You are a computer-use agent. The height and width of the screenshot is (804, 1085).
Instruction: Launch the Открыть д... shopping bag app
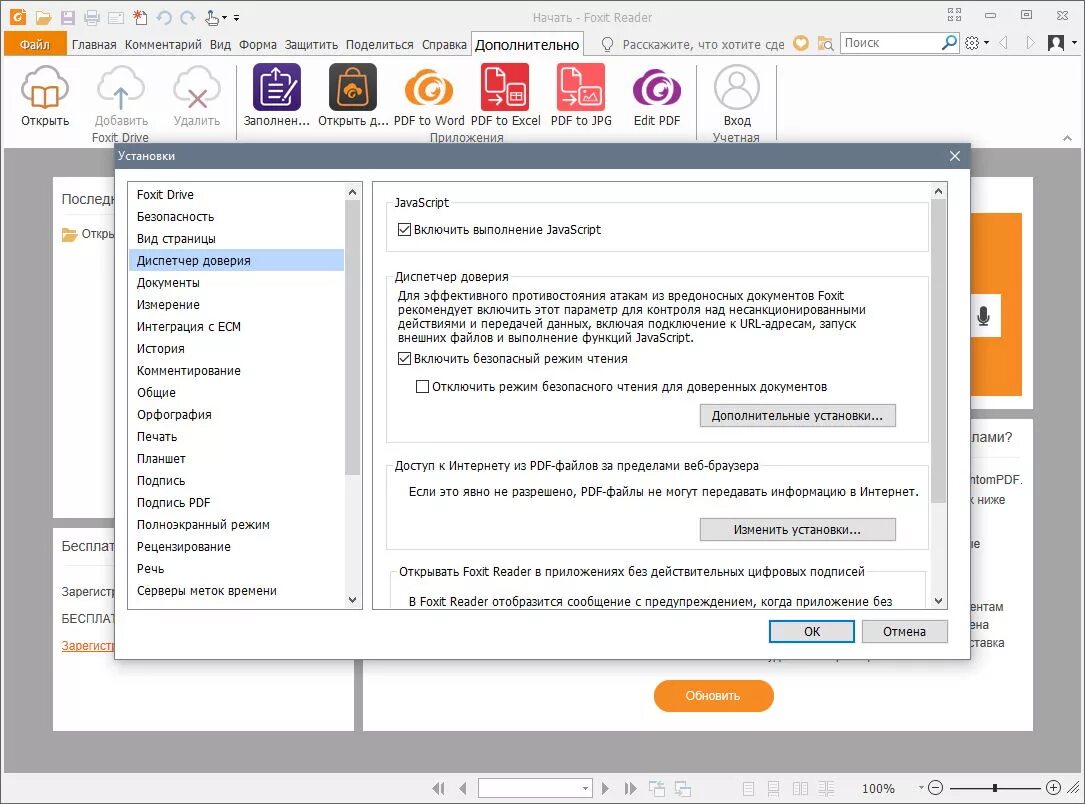click(x=353, y=87)
